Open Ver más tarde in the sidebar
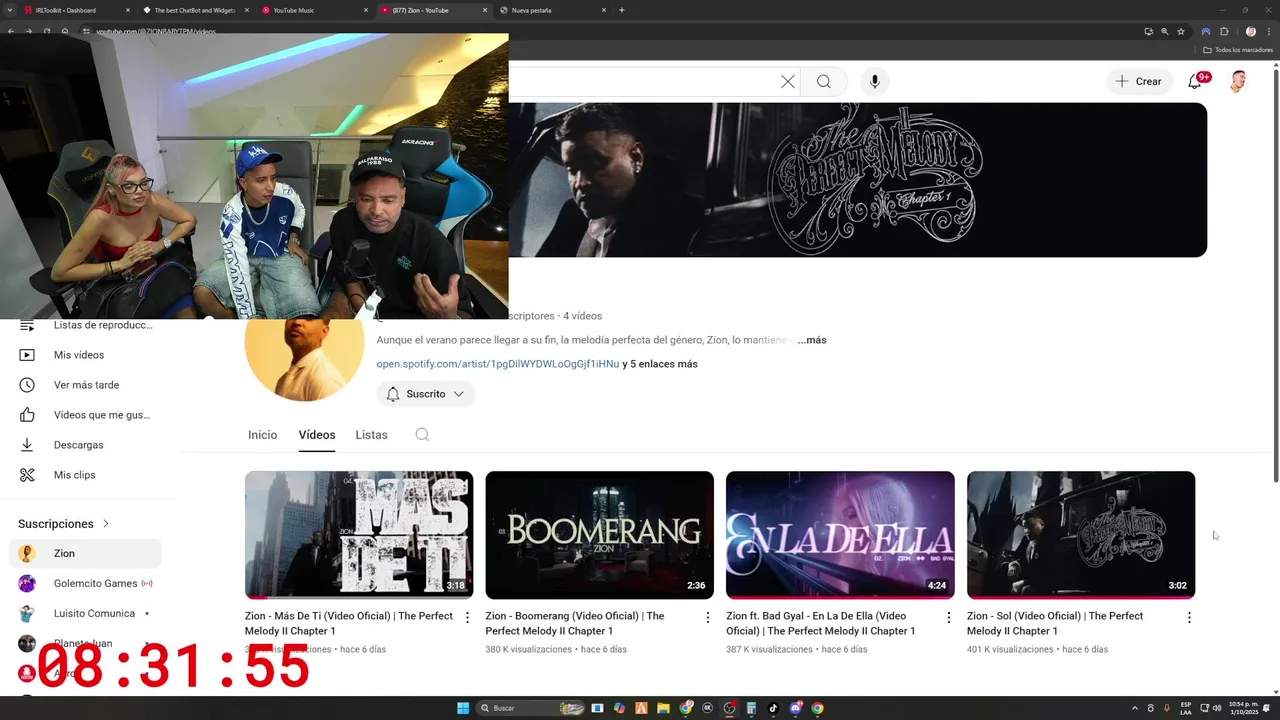 point(85,385)
